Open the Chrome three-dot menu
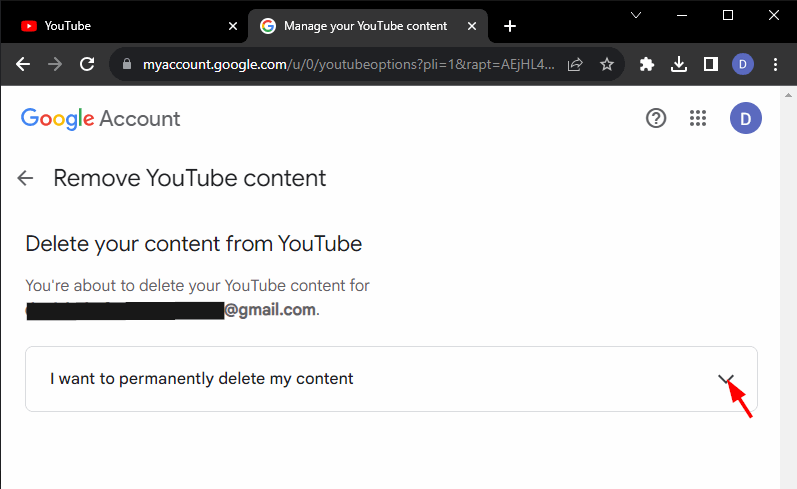The width and height of the screenshot is (797, 489). [x=773, y=64]
